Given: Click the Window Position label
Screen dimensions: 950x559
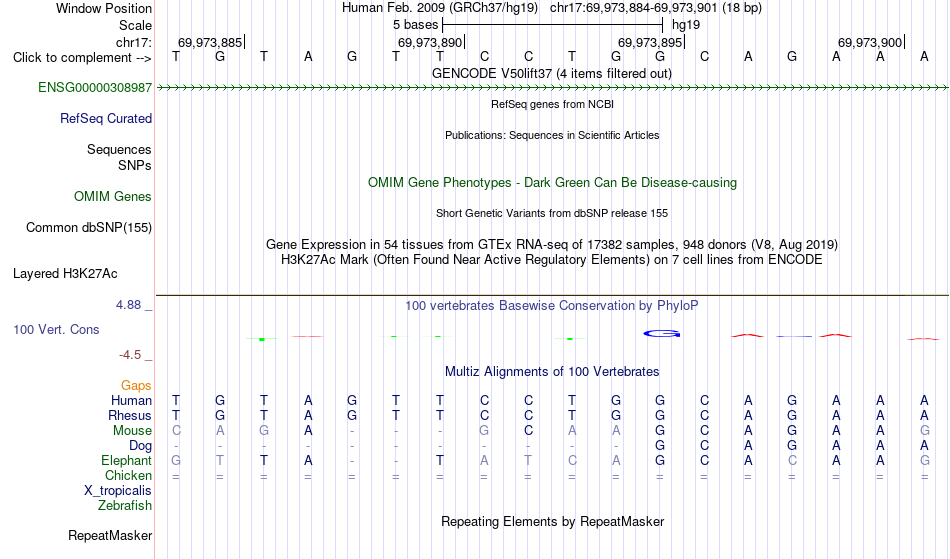Looking at the screenshot, I should coord(104,8).
